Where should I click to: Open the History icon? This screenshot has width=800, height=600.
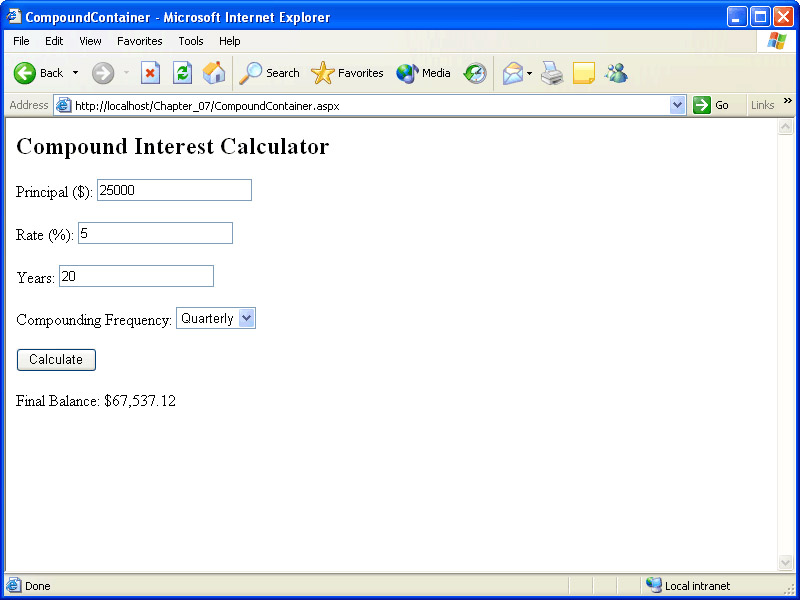475,73
